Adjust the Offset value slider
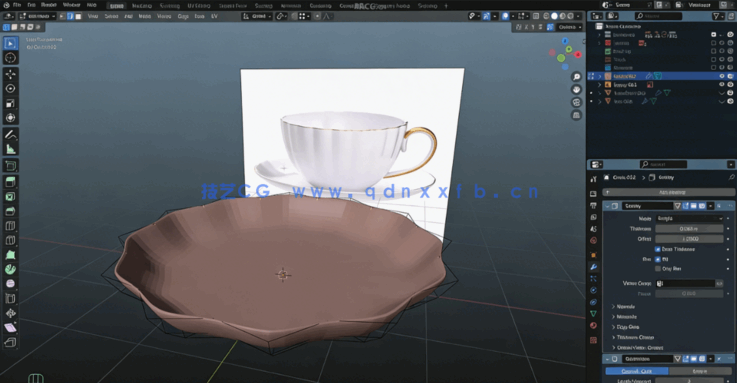This screenshot has height=383, width=737. coord(689,239)
